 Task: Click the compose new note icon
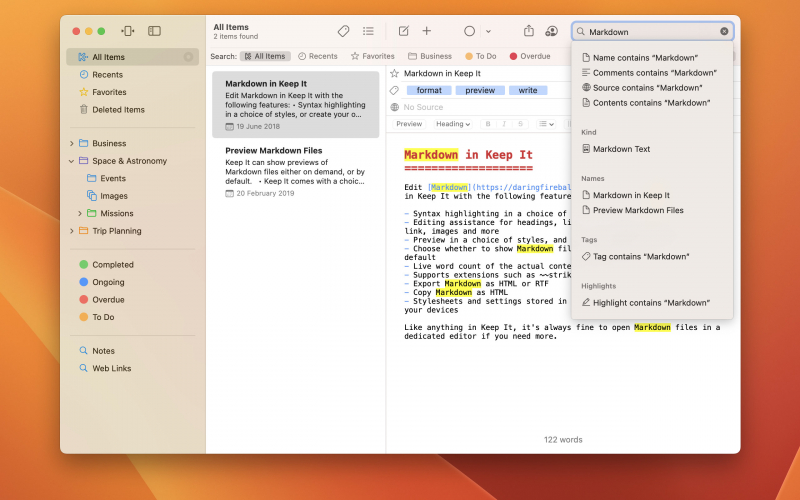[x=403, y=31]
